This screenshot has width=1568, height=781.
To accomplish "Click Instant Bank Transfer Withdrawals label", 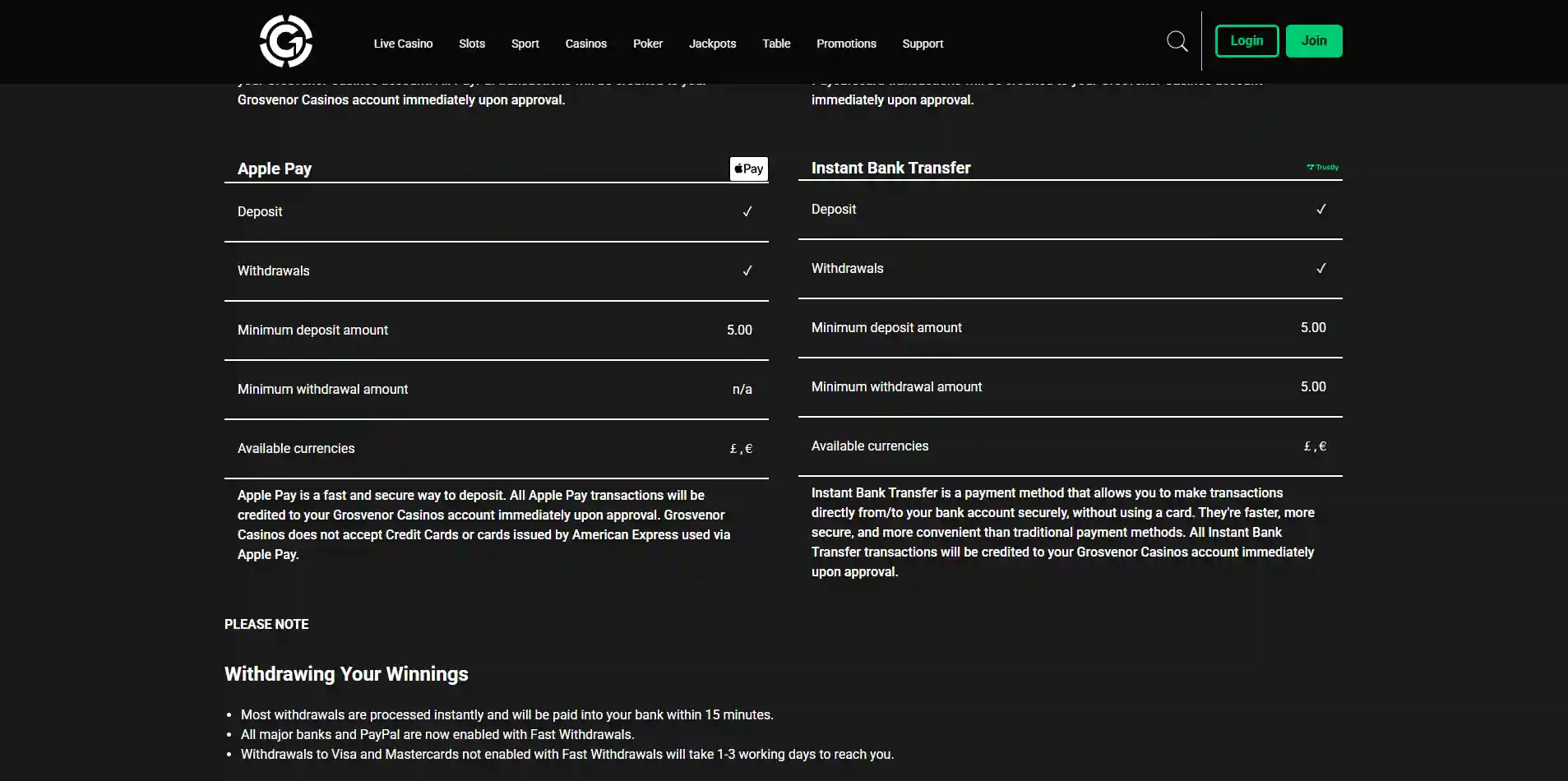I will pyautogui.click(x=848, y=268).
